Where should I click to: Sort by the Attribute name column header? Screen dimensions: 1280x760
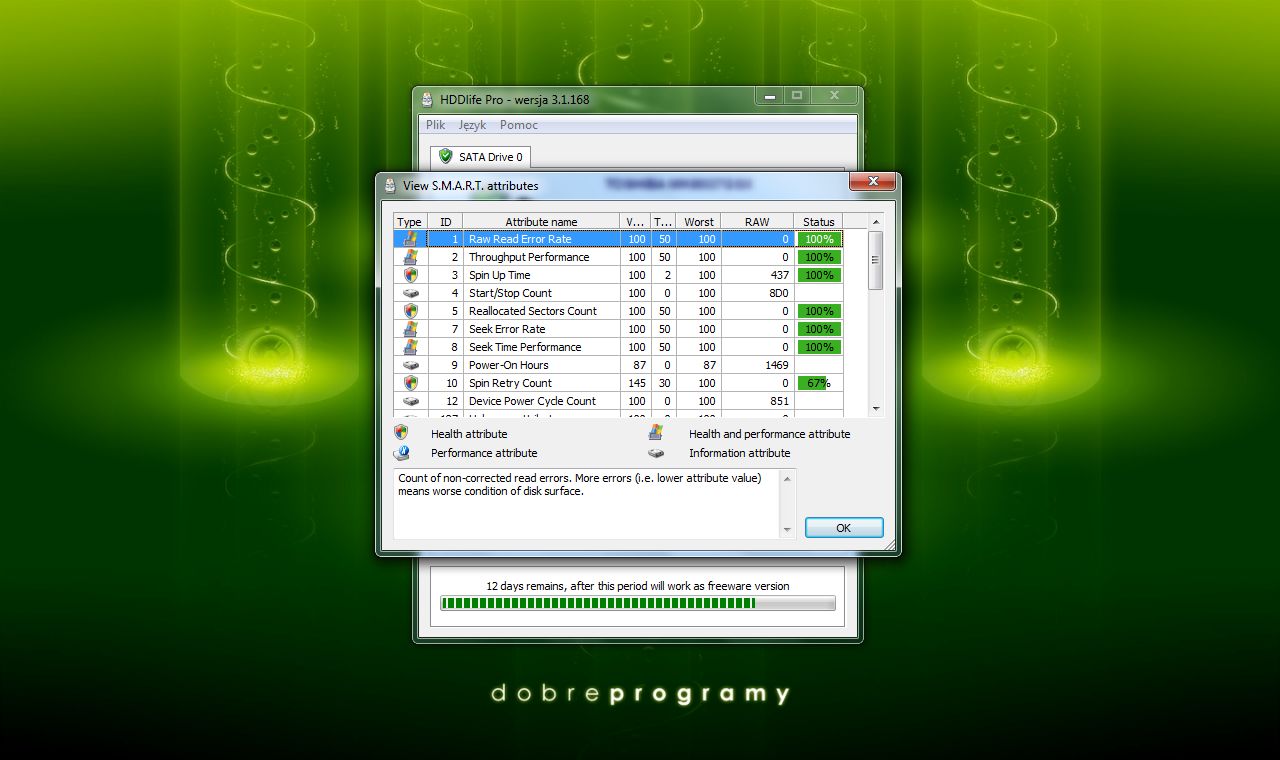pos(541,222)
